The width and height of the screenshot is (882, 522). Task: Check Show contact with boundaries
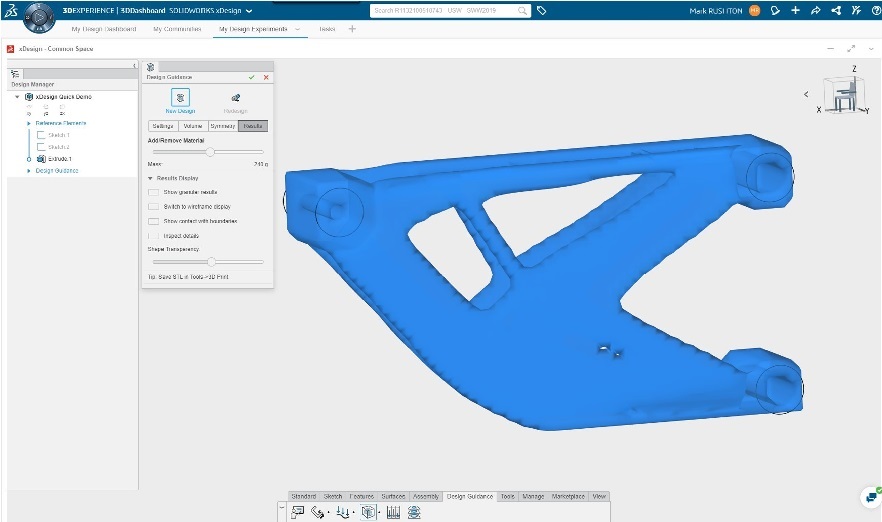pos(153,221)
